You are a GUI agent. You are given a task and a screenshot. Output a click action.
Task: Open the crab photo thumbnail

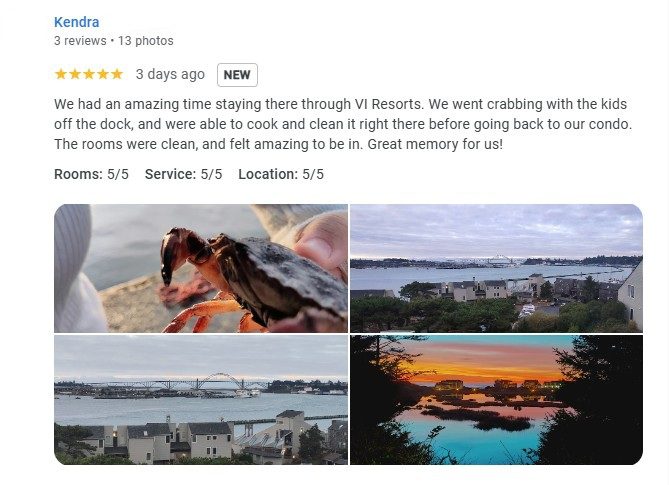pos(201,268)
